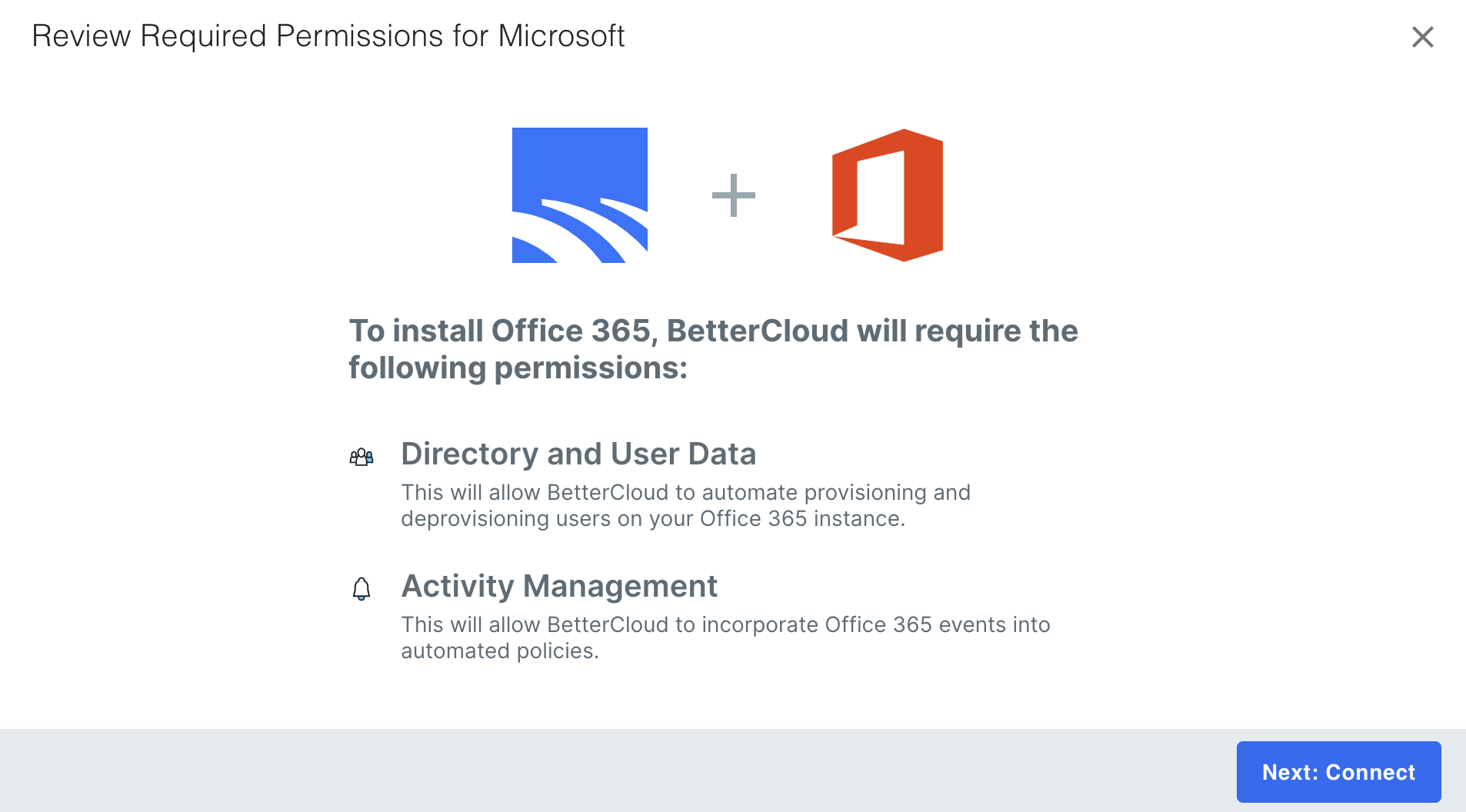Click the Review Required Permissions for Microsoft title

[329, 35]
